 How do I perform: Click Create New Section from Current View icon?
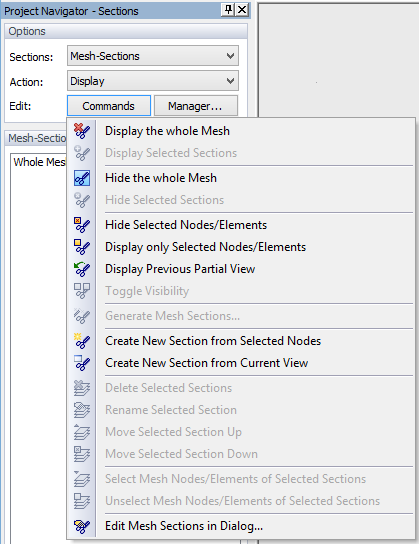coord(82,363)
